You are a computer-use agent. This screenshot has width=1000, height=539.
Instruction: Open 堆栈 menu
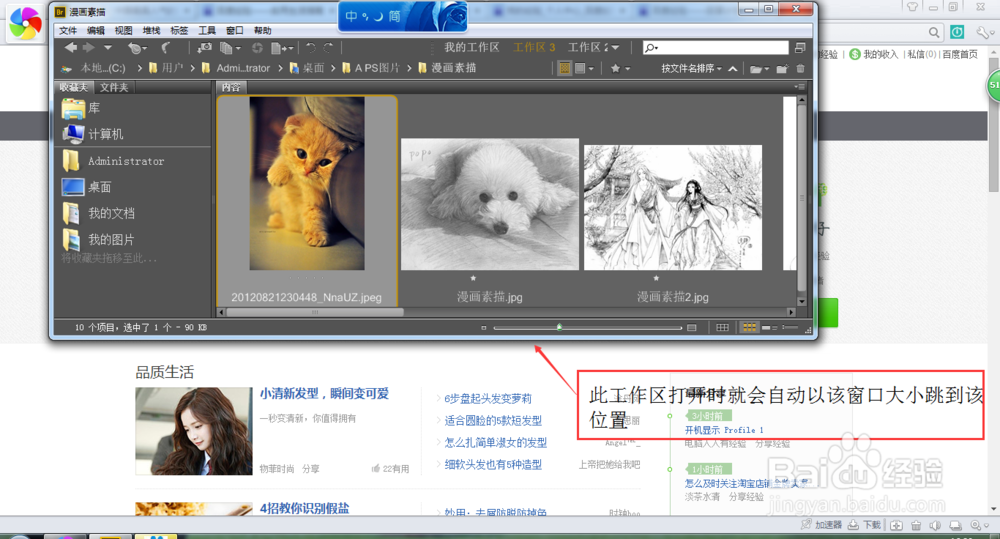[151, 31]
